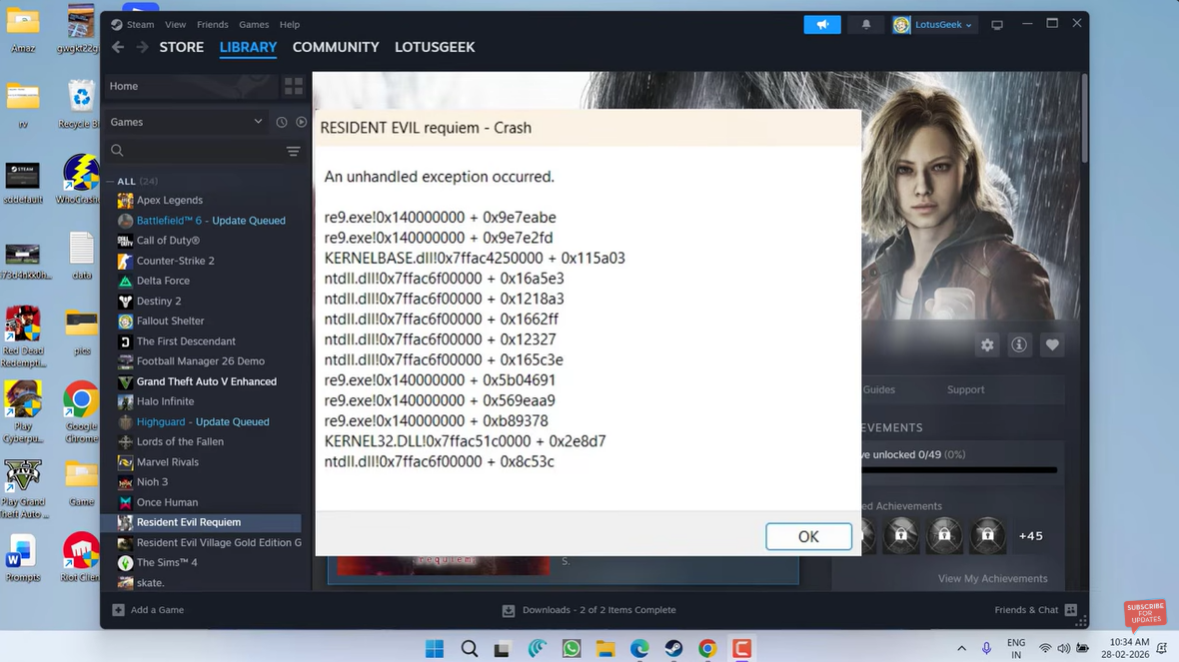Click the recent activity clock icon

(282, 122)
